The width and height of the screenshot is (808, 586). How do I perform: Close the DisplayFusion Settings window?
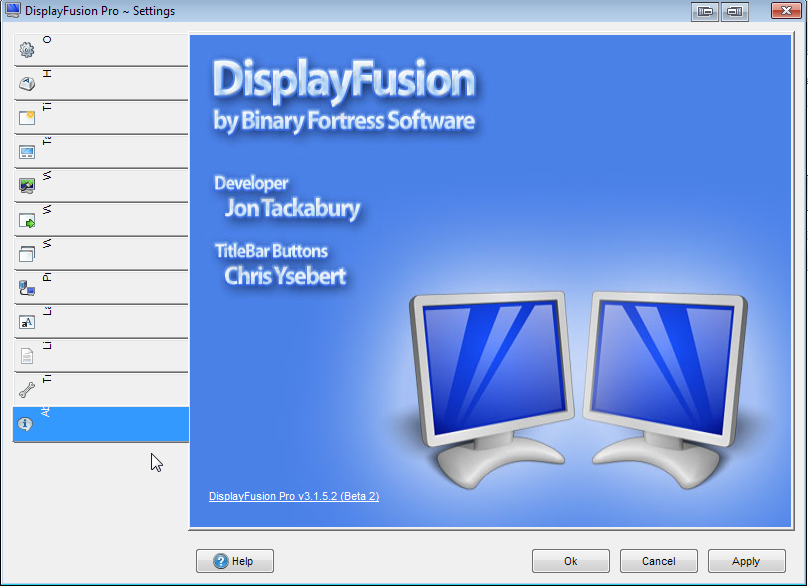coord(783,11)
